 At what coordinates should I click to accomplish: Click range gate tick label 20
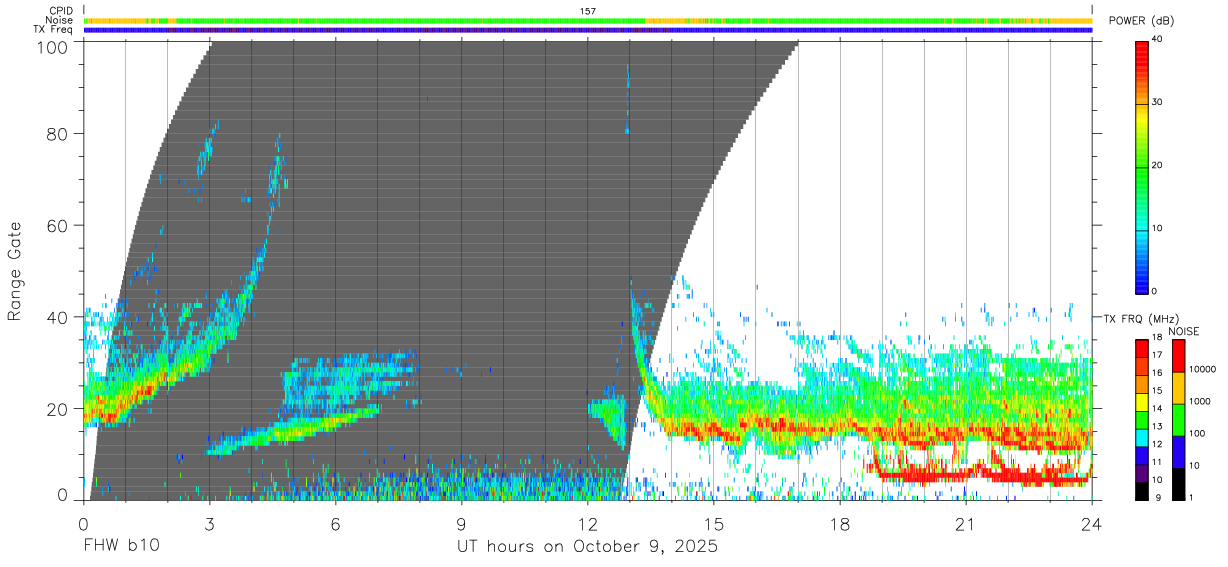coord(58,409)
